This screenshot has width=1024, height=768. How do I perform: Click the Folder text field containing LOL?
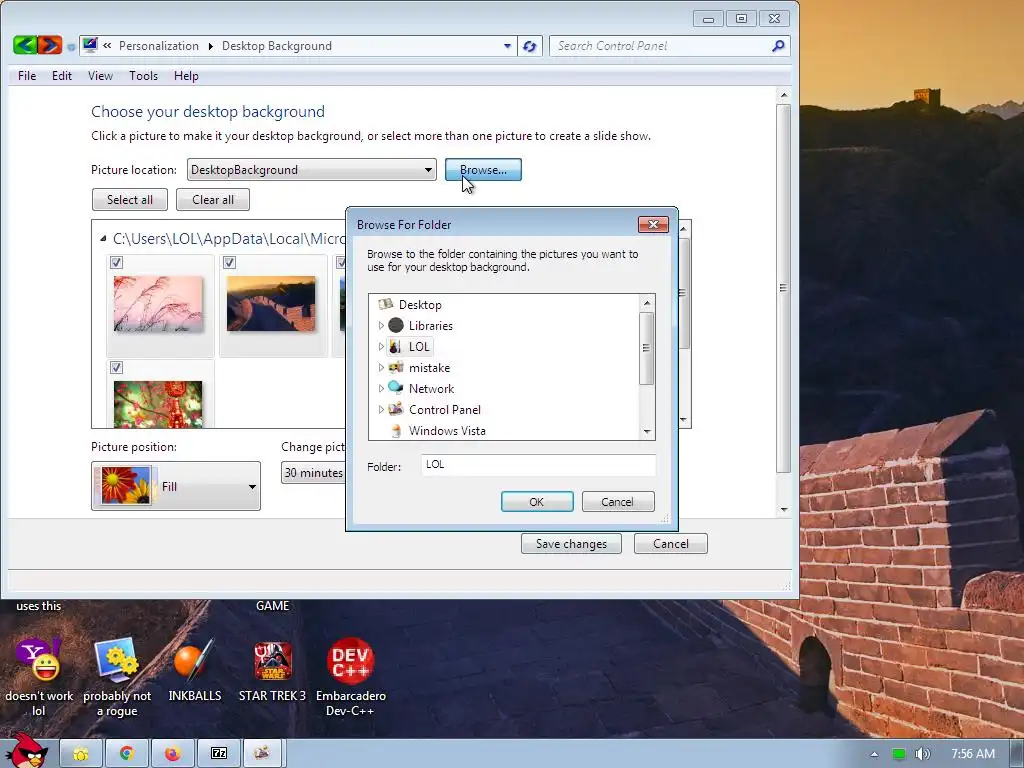pyautogui.click(x=538, y=465)
